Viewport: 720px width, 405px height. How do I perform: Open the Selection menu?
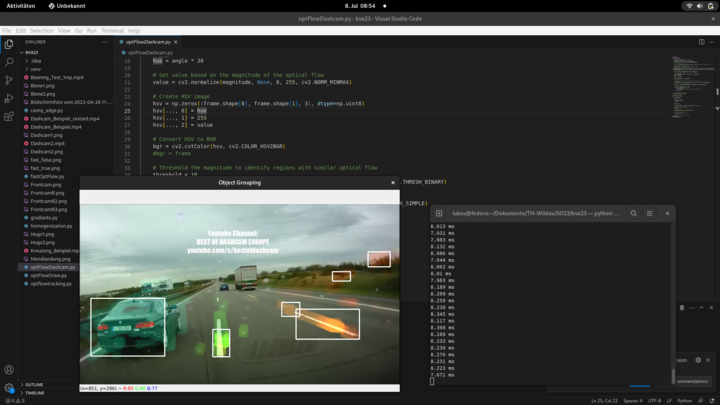pyautogui.click(x=42, y=30)
